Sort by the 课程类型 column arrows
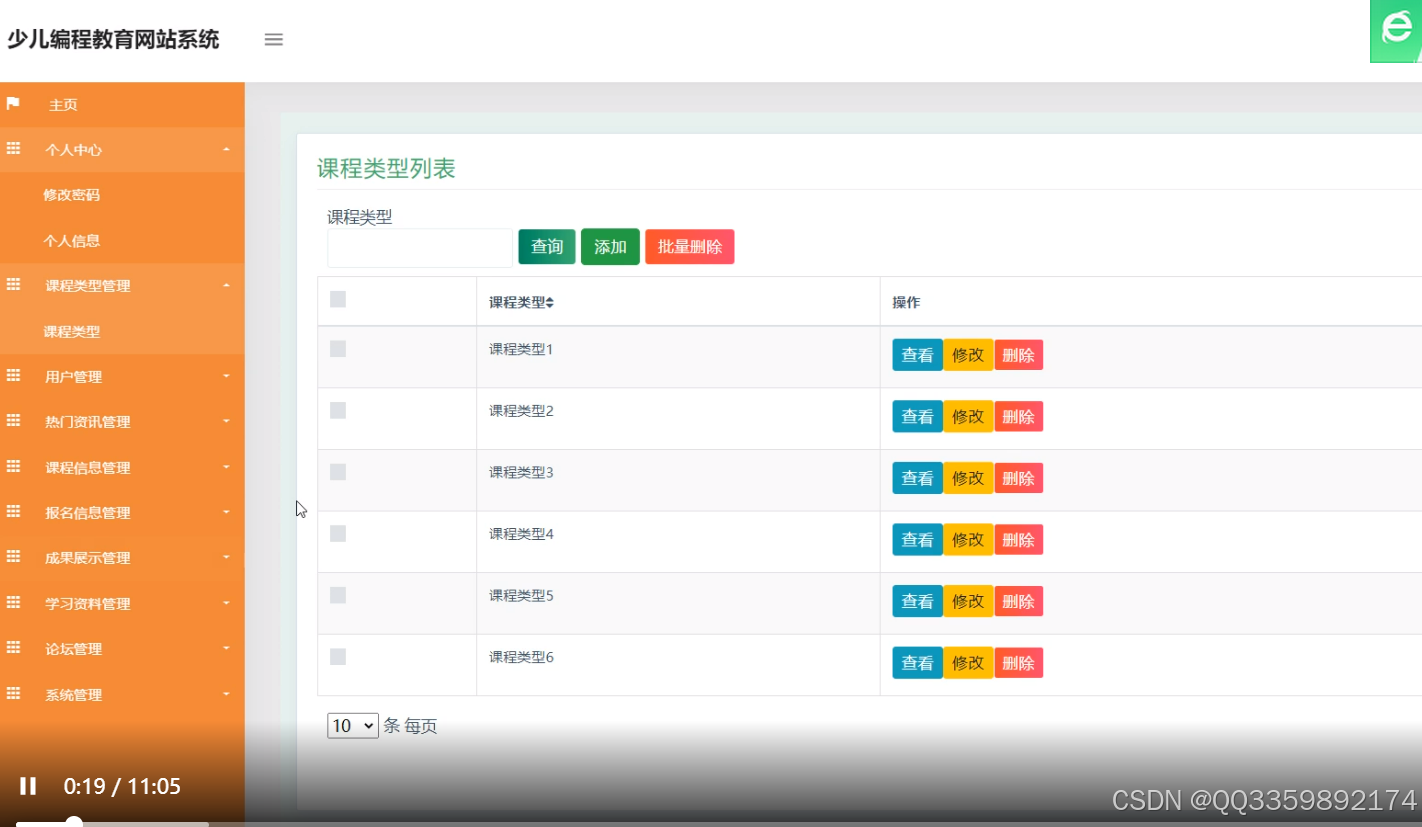 (x=549, y=302)
